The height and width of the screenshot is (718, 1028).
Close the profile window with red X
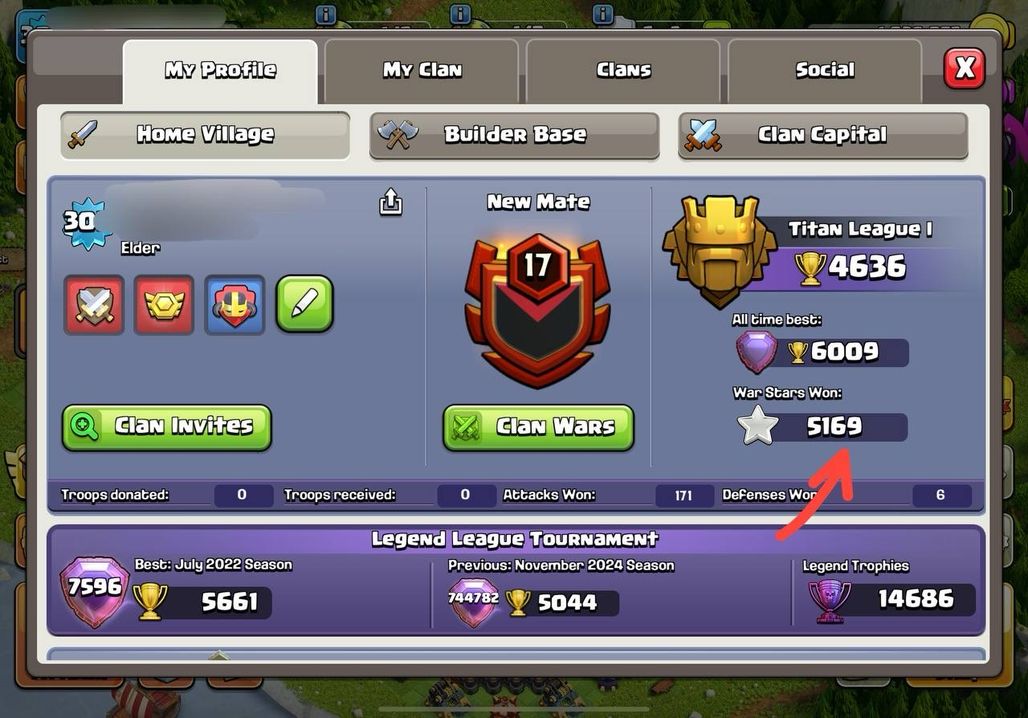pos(964,68)
